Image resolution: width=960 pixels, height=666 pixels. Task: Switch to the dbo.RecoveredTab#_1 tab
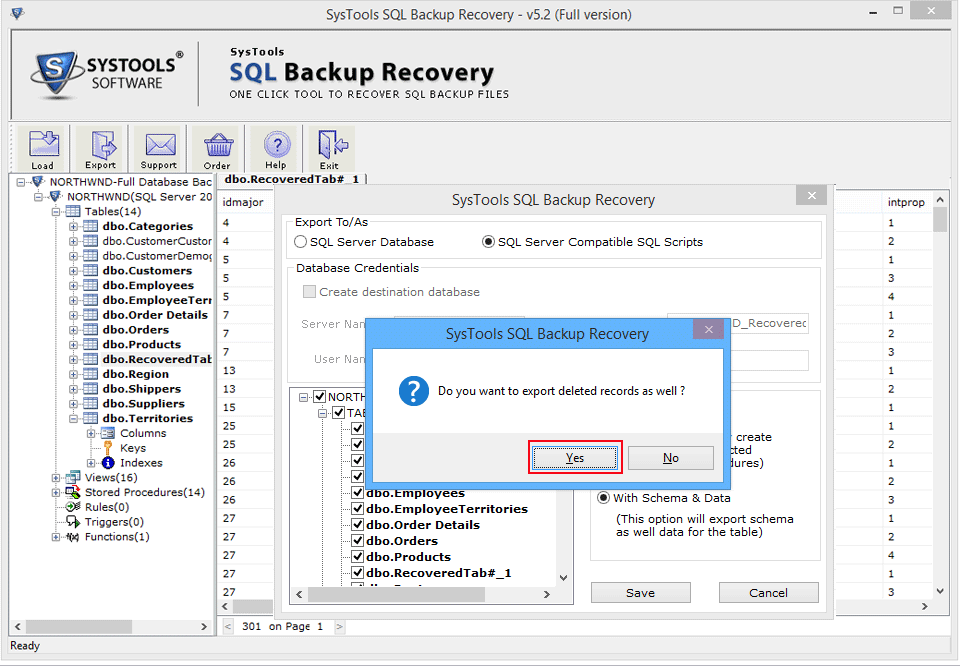[292, 179]
